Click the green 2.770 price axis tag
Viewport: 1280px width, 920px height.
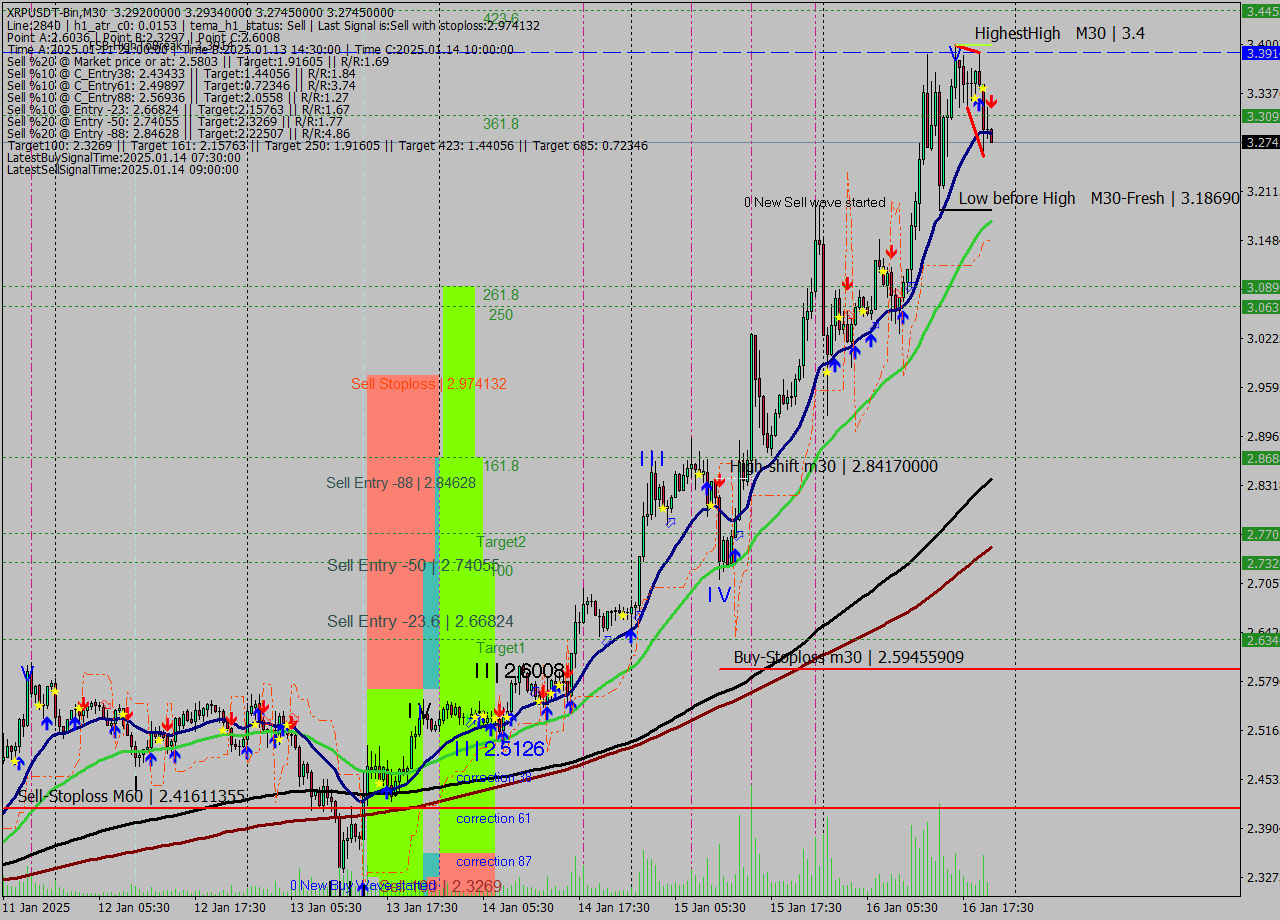click(x=1260, y=534)
